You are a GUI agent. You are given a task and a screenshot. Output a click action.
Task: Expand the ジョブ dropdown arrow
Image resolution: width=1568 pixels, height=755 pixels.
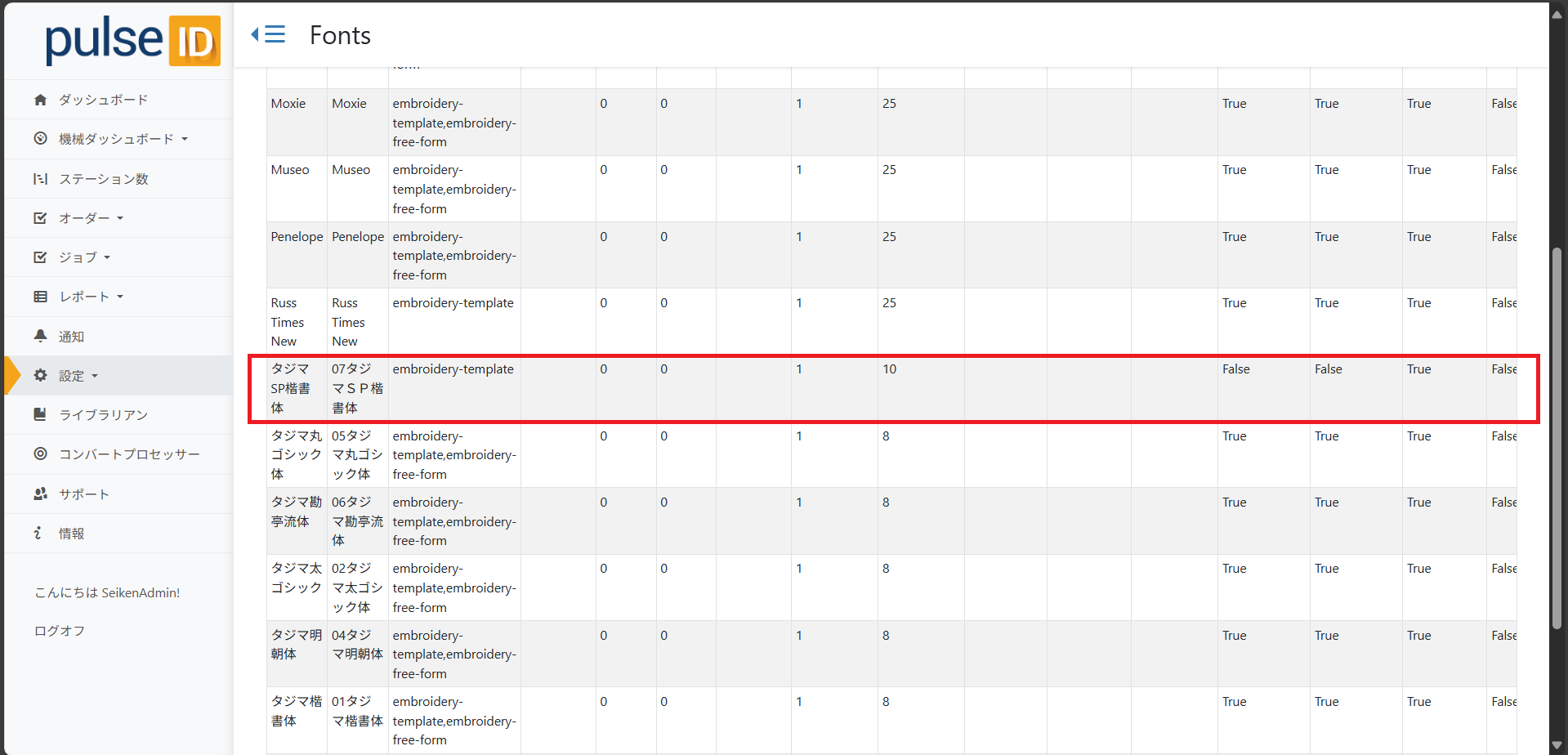pos(107,257)
